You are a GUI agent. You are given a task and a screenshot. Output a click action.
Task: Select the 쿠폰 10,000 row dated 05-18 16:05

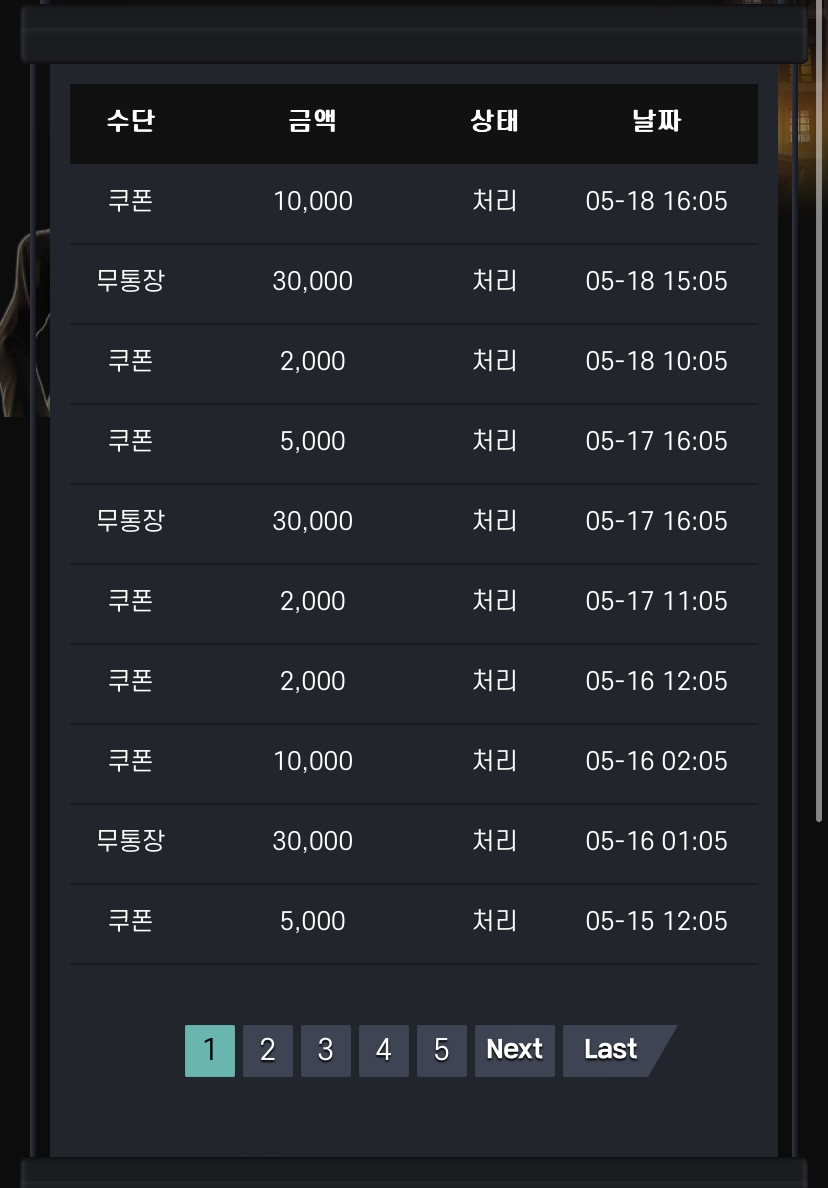414,203
